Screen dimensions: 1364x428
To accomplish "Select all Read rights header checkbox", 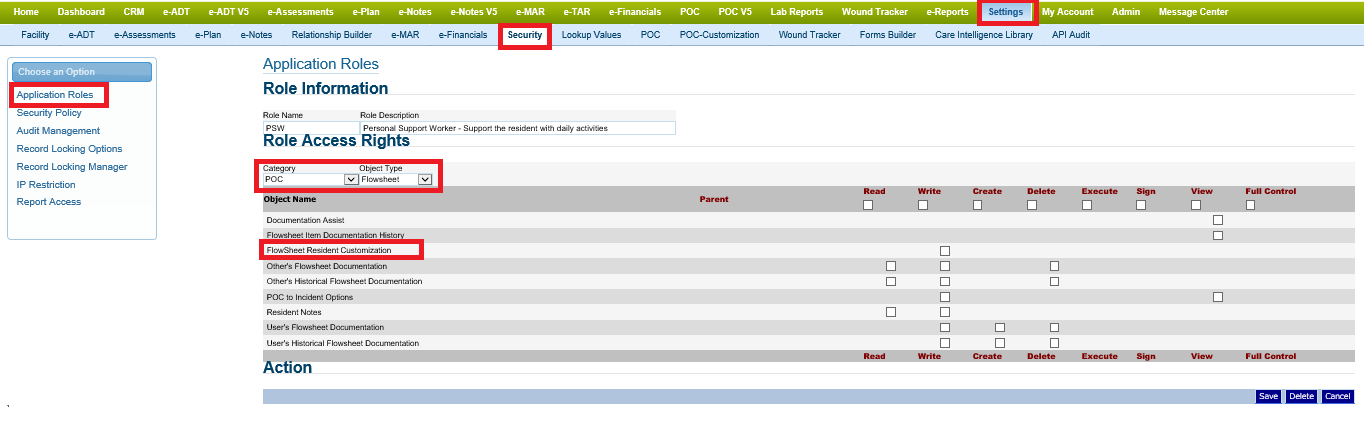I will tap(868, 205).
